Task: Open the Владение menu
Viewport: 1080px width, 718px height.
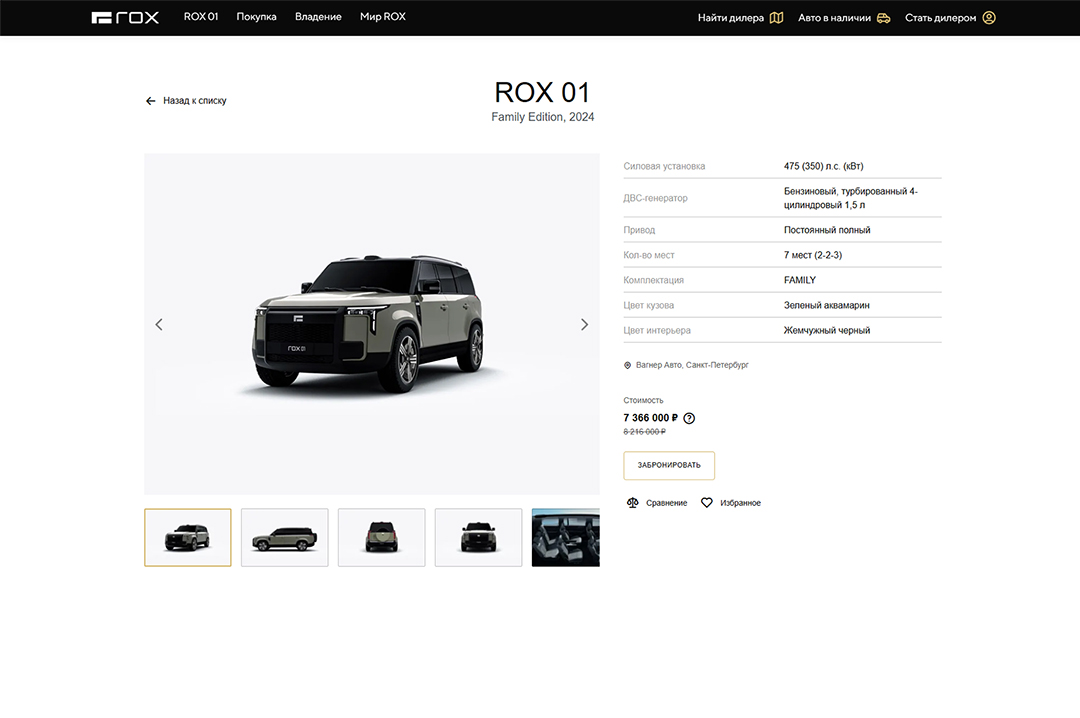Action: coord(318,17)
